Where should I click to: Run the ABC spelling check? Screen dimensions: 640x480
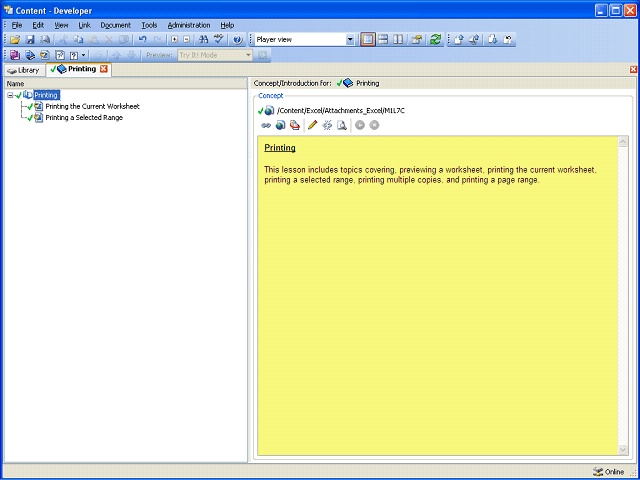[x=219, y=39]
